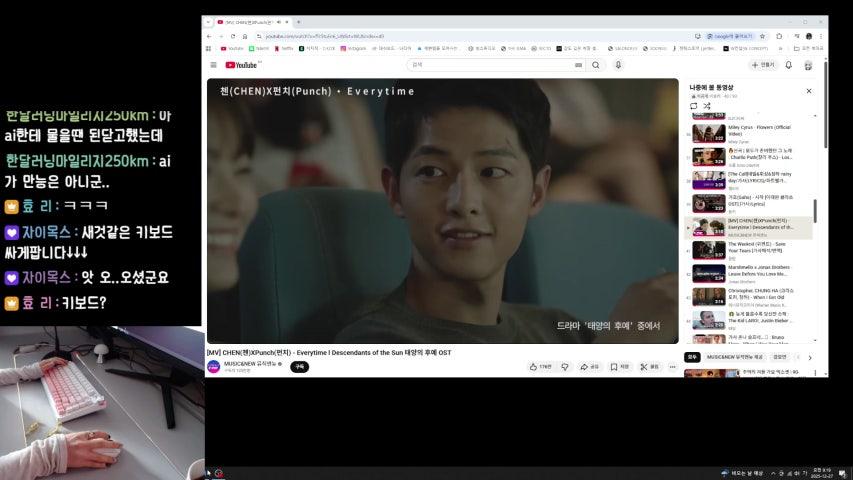Open the Create (만들기) button
This screenshot has height=480, width=853.
pos(763,65)
